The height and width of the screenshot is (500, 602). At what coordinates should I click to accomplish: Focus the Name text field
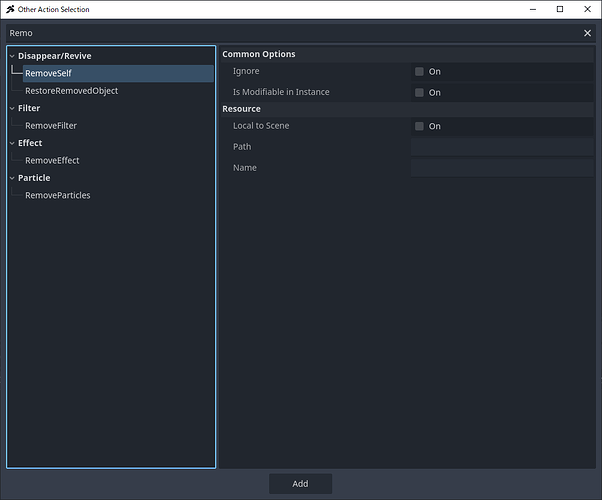point(501,168)
